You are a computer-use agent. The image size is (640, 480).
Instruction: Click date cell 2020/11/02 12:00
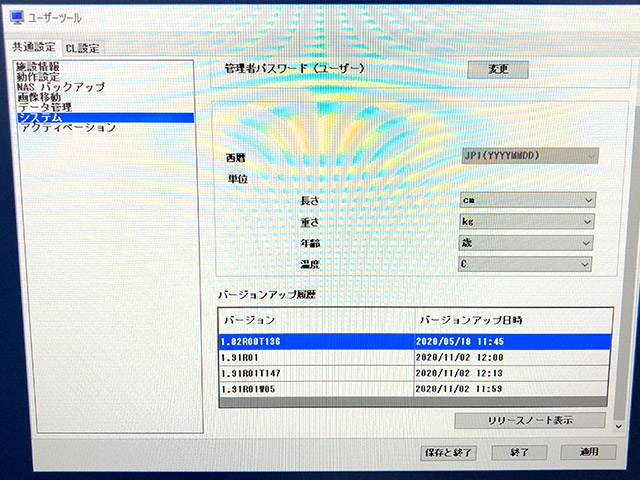point(512,358)
